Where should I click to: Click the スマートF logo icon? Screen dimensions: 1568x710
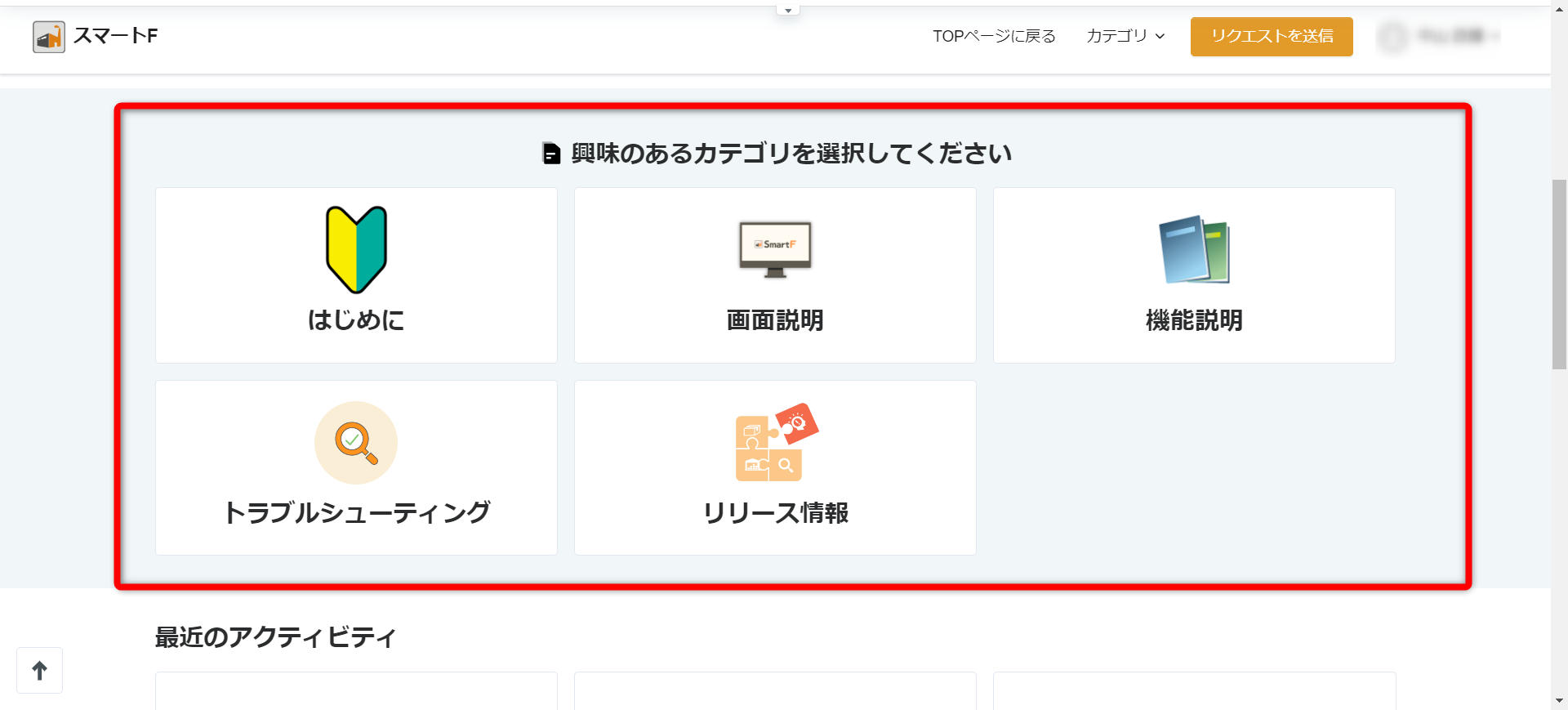(49, 37)
